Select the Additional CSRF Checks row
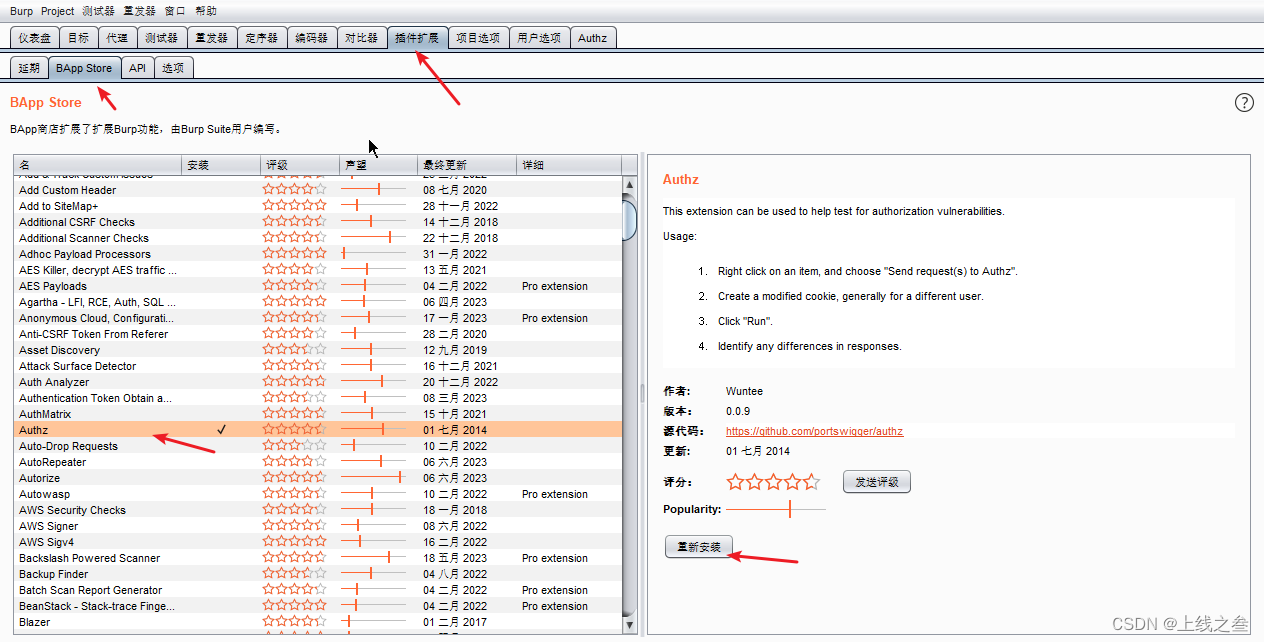This screenshot has width=1264, height=642. [x=318, y=222]
